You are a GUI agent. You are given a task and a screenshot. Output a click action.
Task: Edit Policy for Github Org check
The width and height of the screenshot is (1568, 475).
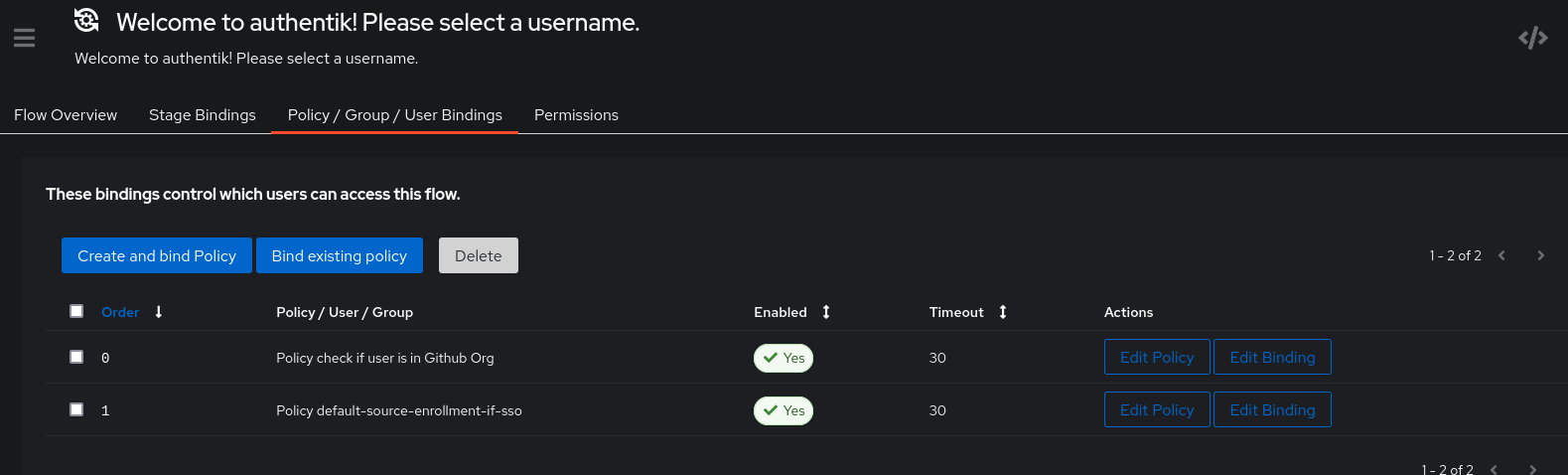coord(1157,357)
